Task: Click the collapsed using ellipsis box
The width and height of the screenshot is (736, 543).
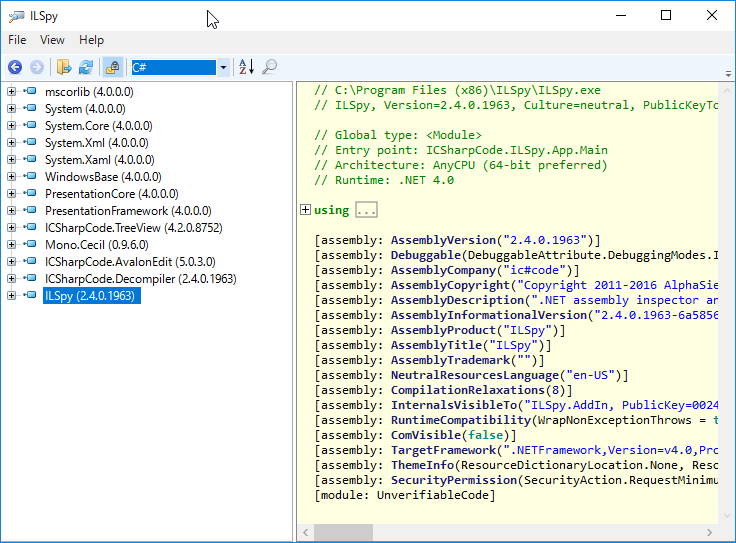Action: click(x=366, y=210)
